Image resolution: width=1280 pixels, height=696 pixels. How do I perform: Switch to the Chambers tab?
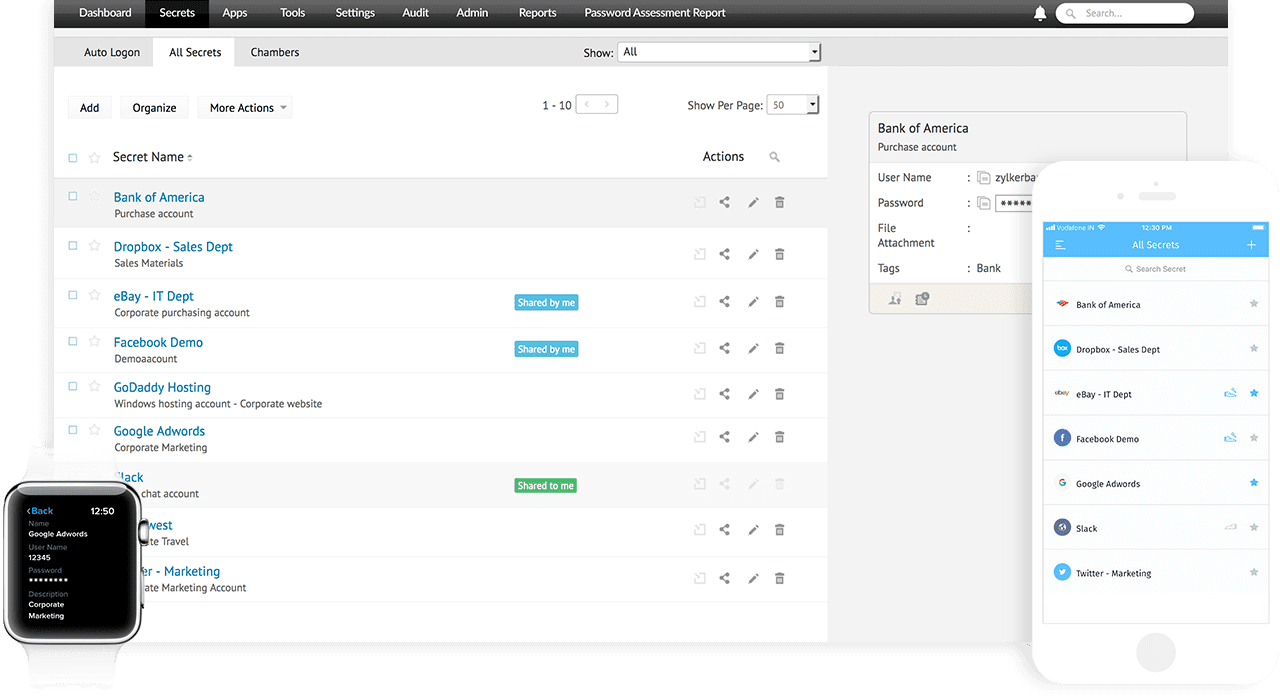point(274,52)
